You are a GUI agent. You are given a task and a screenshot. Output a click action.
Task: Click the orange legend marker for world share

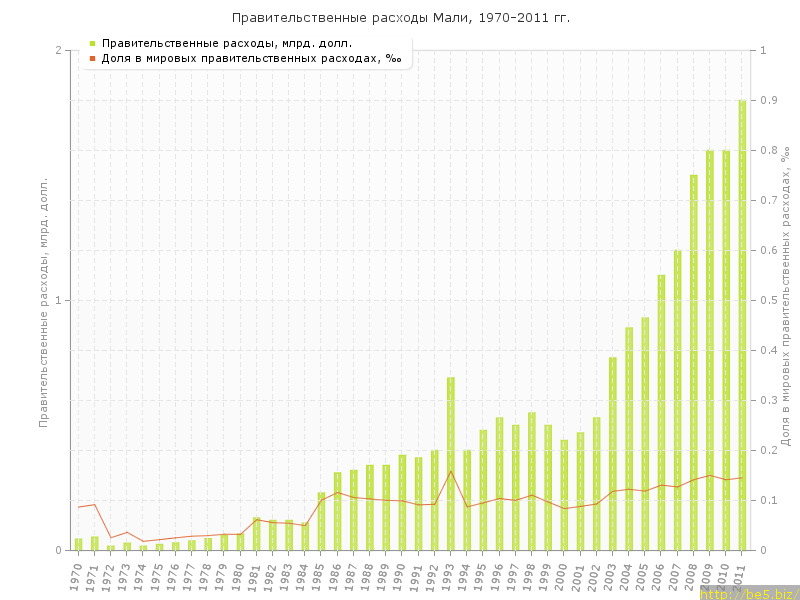pyautogui.click(x=92, y=58)
